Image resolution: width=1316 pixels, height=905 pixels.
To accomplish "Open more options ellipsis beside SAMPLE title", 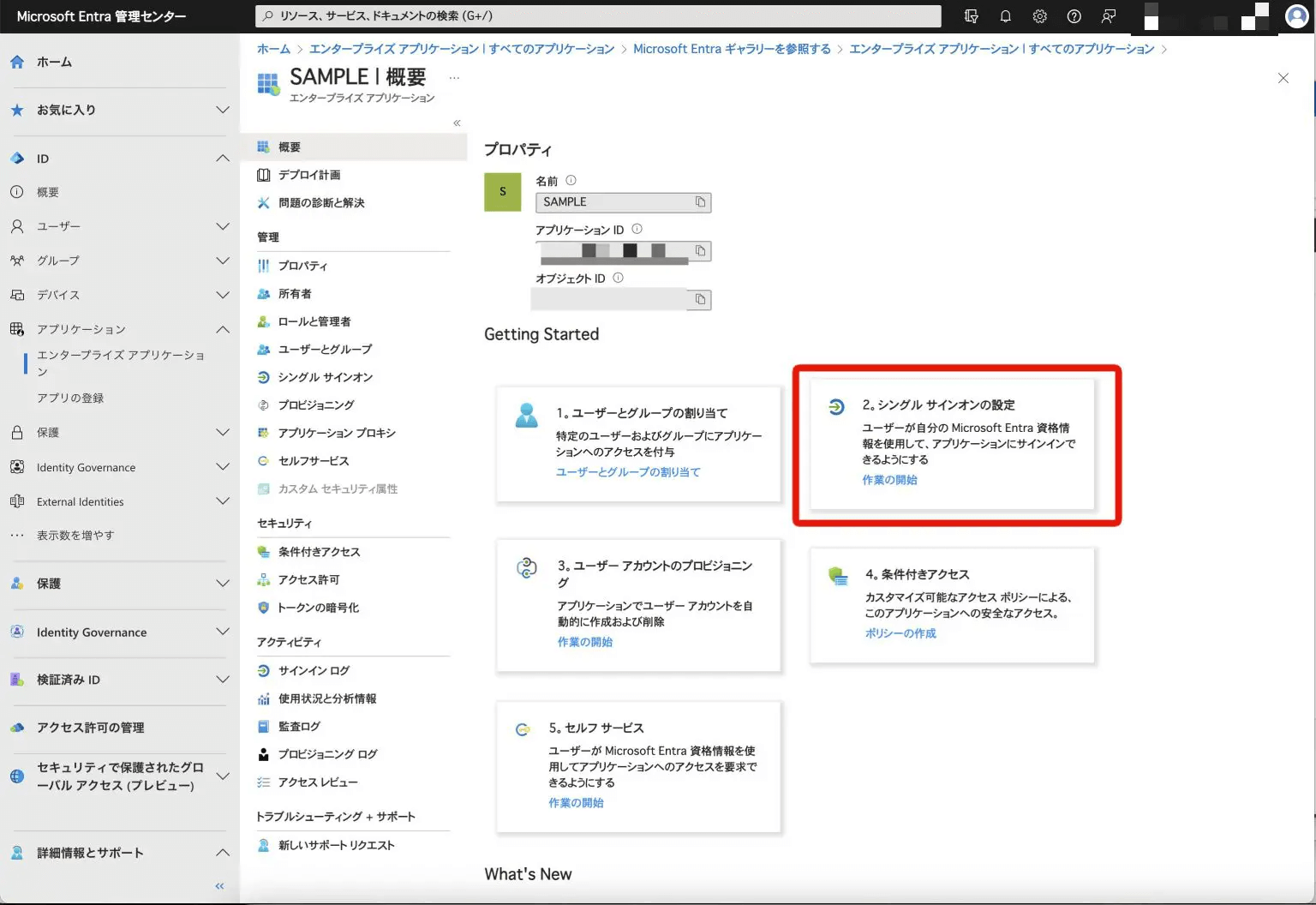I will tap(454, 78).
